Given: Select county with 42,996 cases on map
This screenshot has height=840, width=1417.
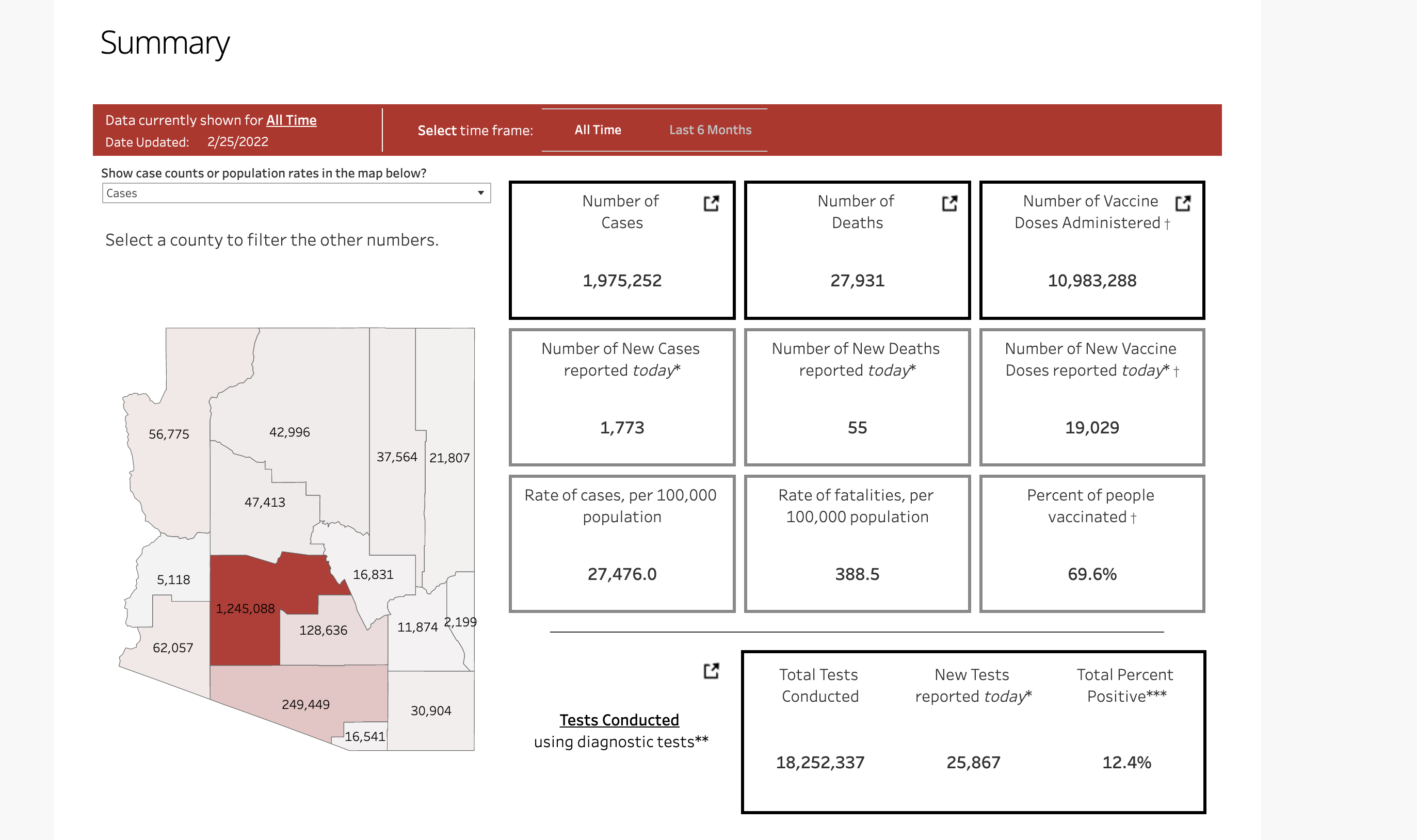Looking at the screenshot, I should [289, 432].
